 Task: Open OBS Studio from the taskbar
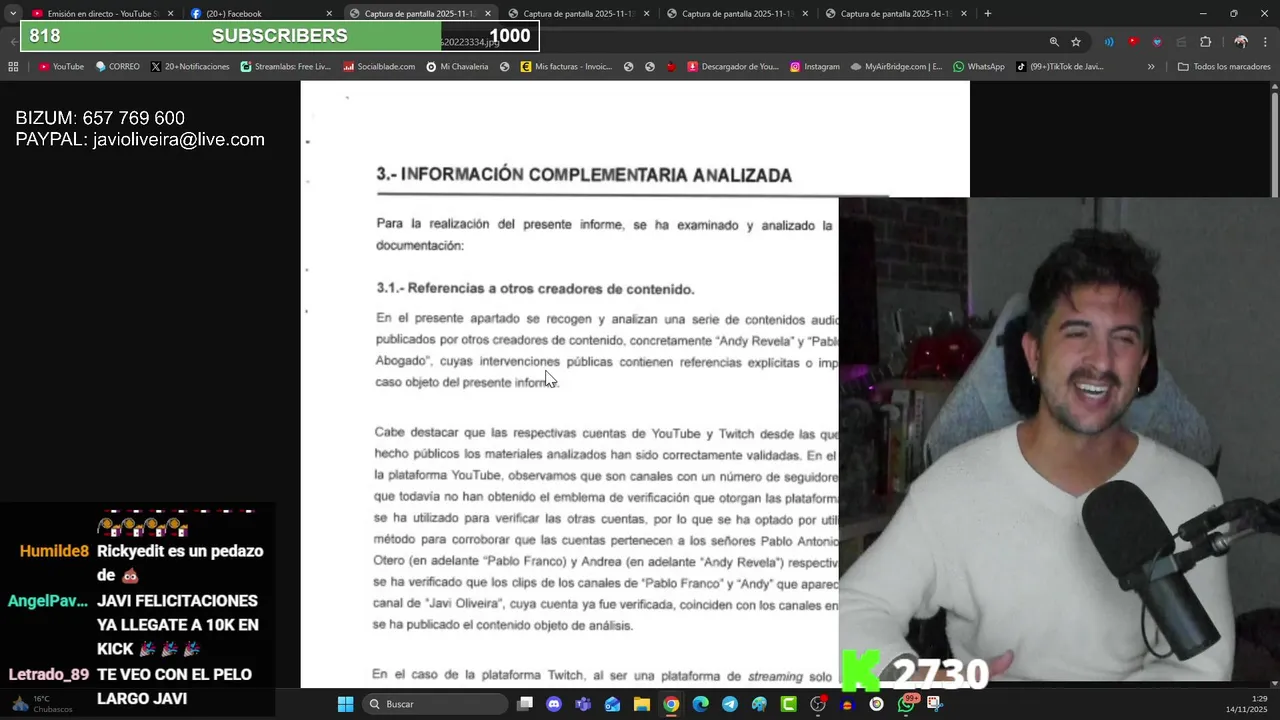tap(818, 704)
